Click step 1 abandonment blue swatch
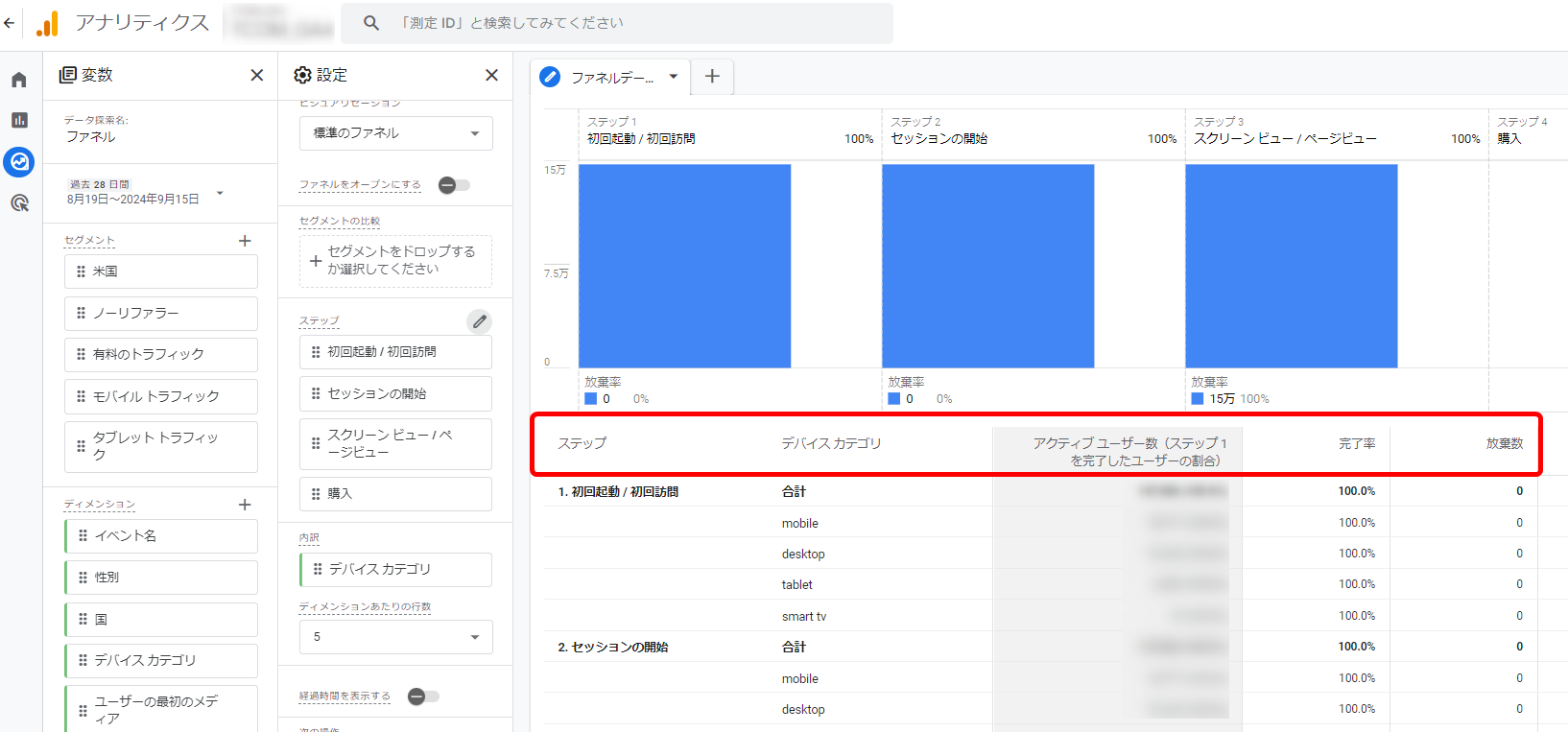1568x732 pixels. [x=591, y=399]
